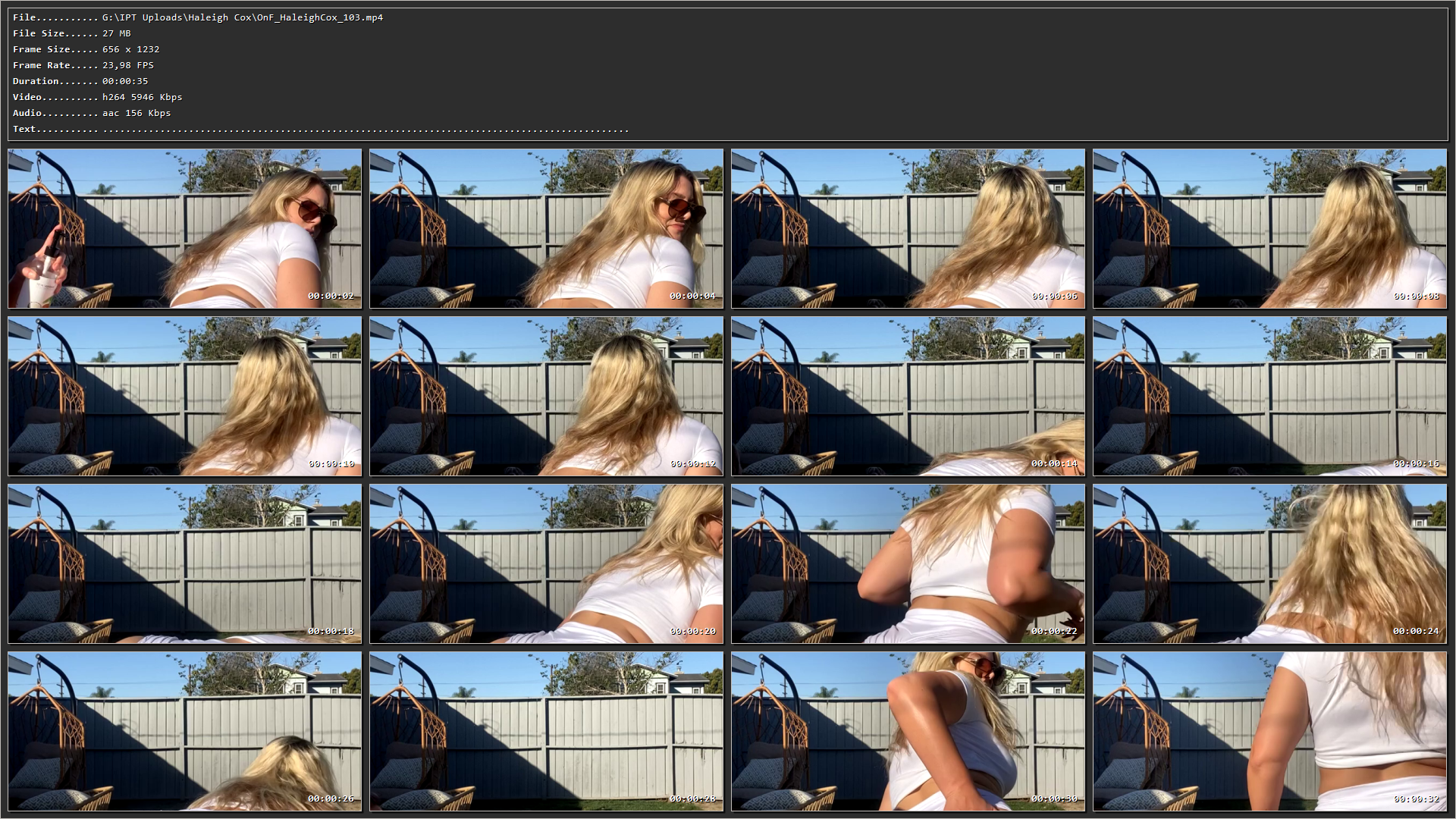This screenshot has height=819, width=1456.
Task: Click the Duration value 00:00:35
Action: [125, 81]
